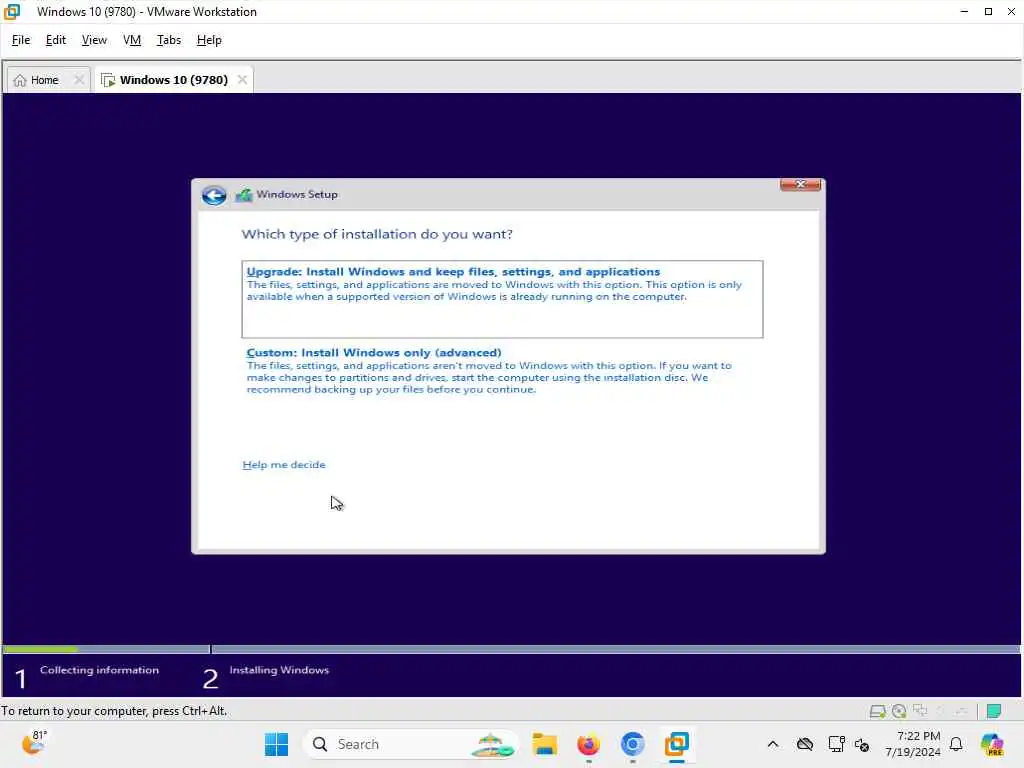1024x768 pixels.
Task: Show hidden system tray icons
Action: click(773, 744)
